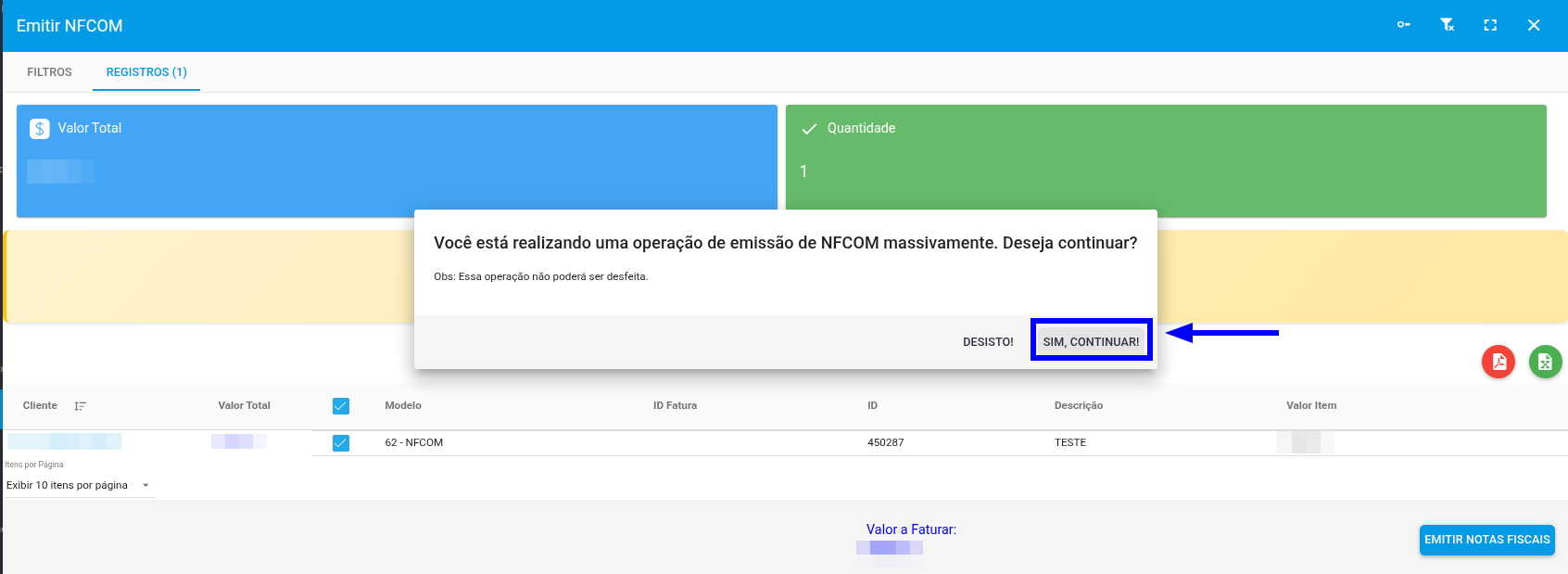Click the Valor Item column header
Viewport: 1568px width, 574px height.
point(1311,405)
